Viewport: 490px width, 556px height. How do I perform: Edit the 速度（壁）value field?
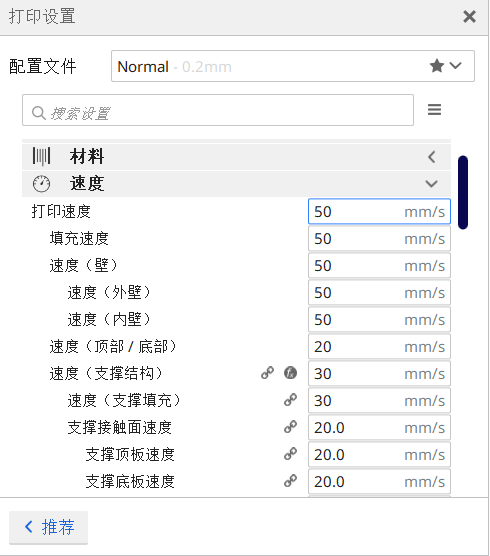tap(379, 265)
